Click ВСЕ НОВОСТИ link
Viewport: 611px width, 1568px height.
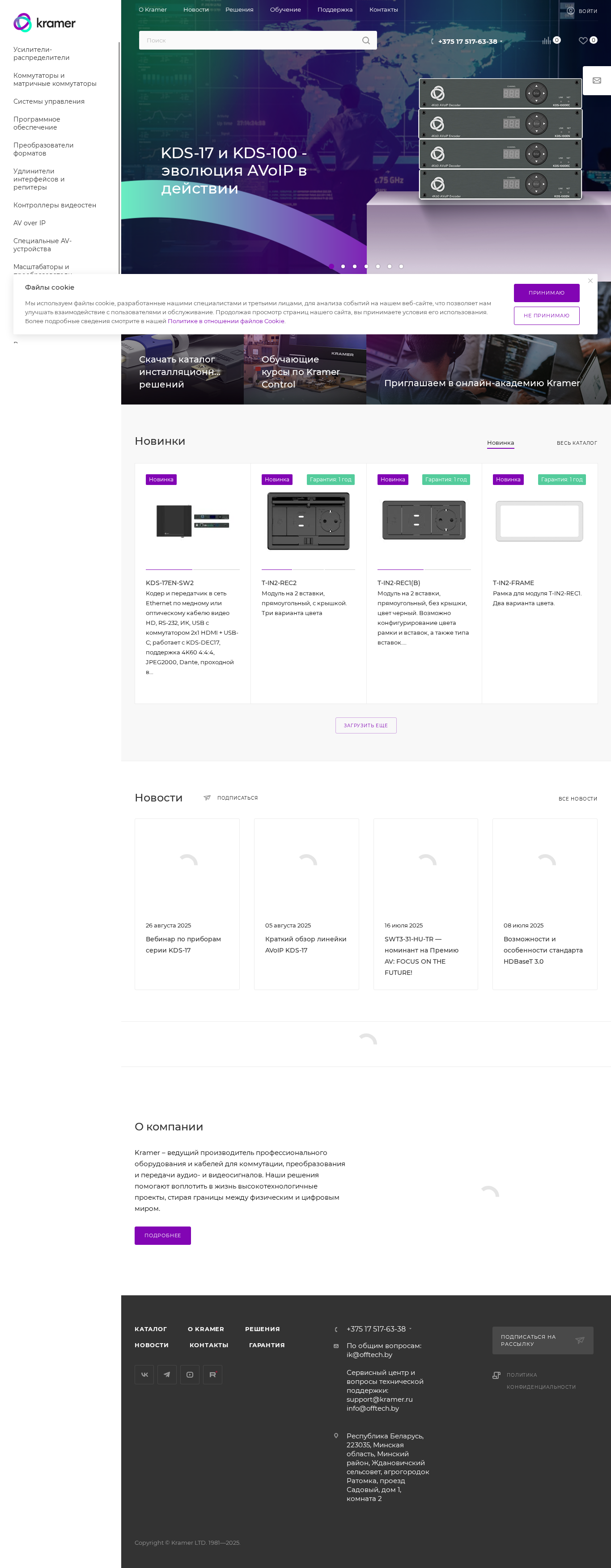(x=577, y=799)
